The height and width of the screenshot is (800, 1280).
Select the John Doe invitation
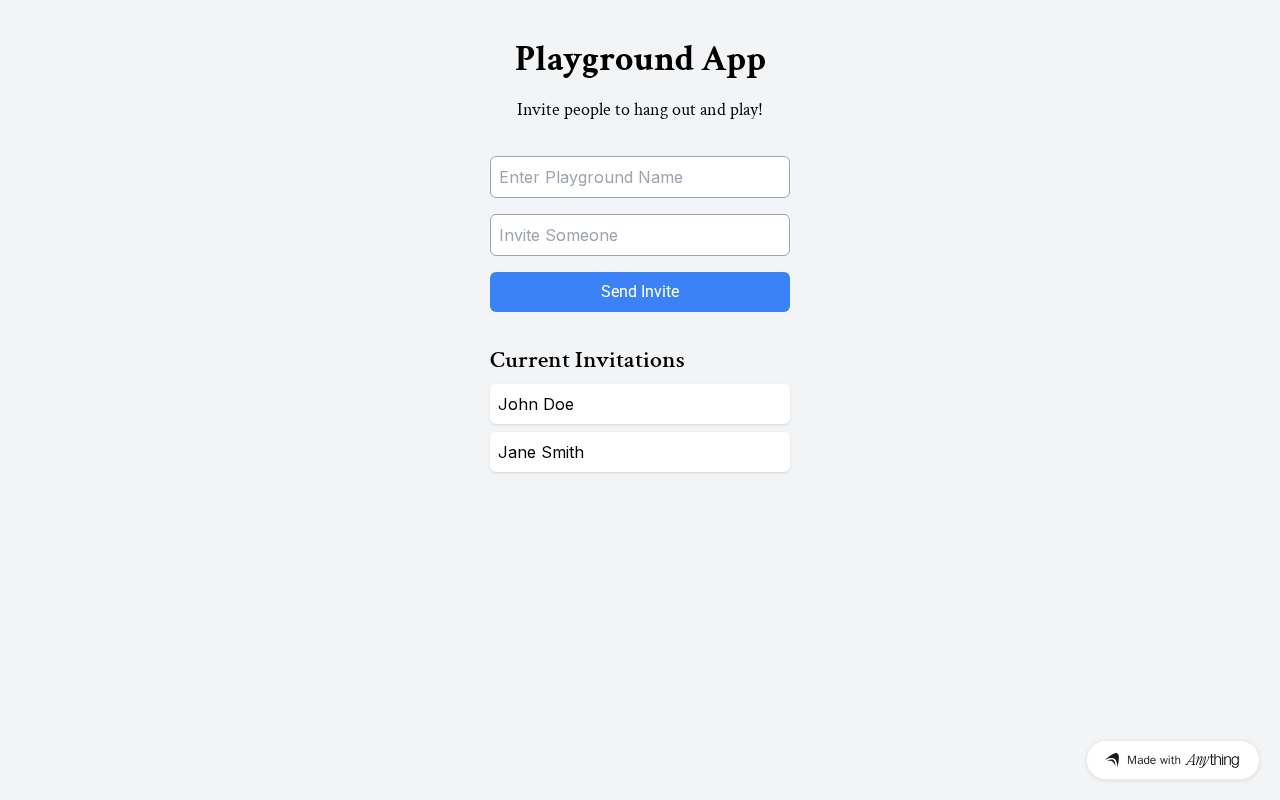(640, 404)
